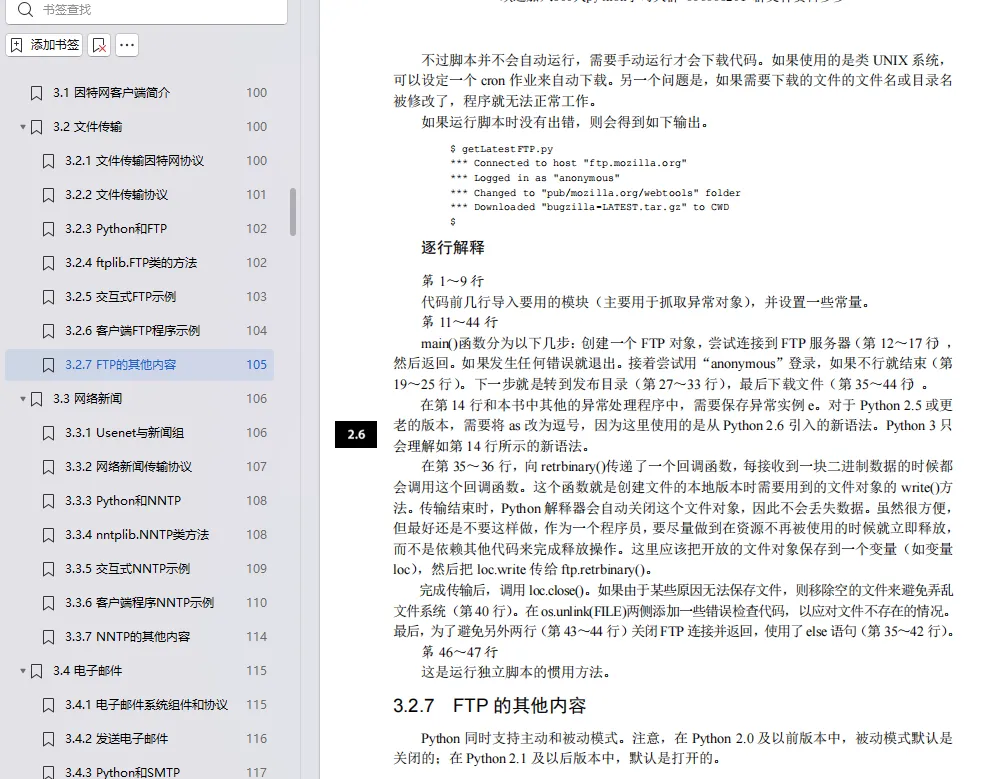Click the magnifier search icon
This screenshot has width=991, height=779.
tap(25, 9)
